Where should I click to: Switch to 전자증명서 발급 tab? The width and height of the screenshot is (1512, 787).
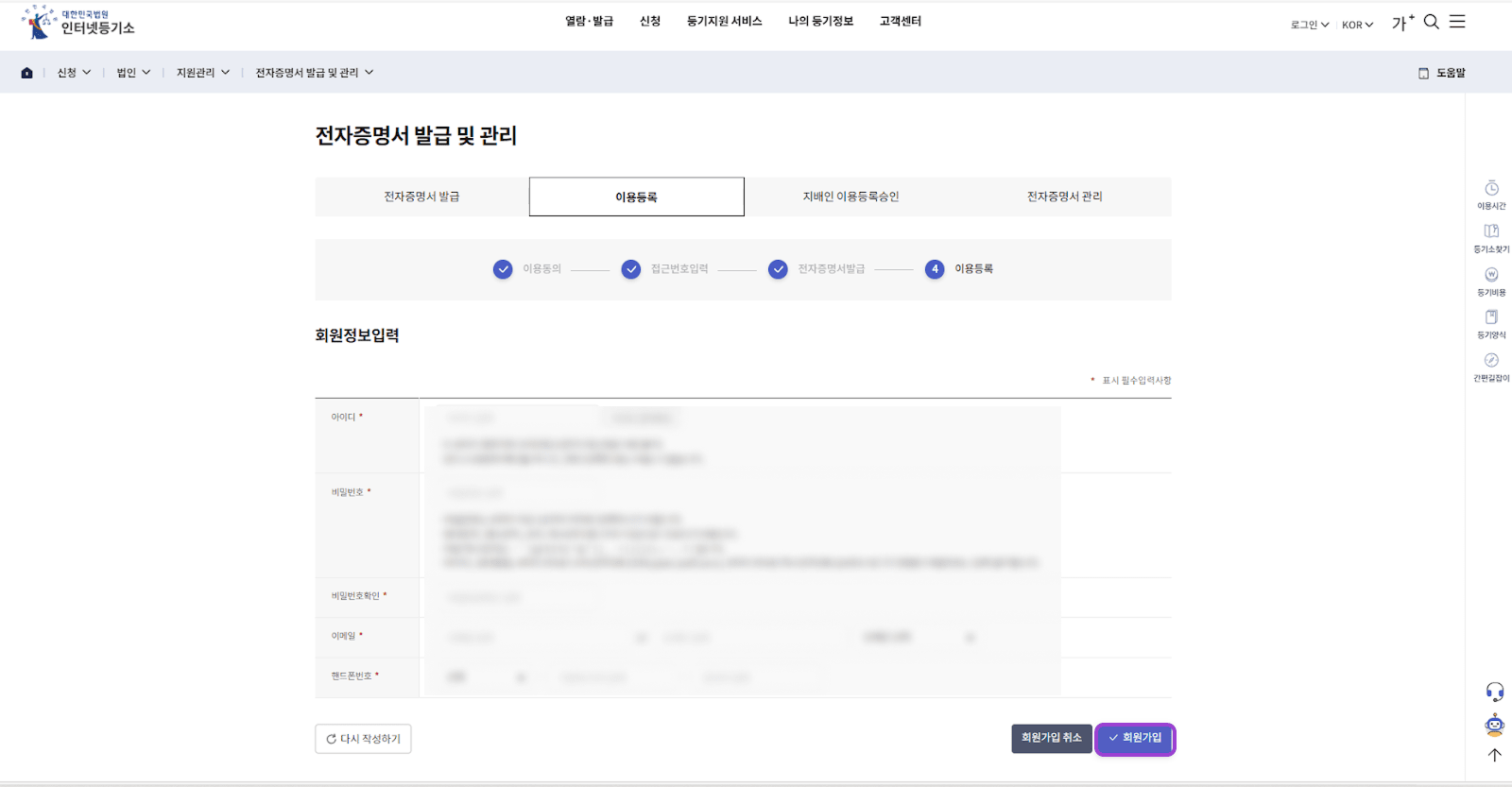point(421,197)
